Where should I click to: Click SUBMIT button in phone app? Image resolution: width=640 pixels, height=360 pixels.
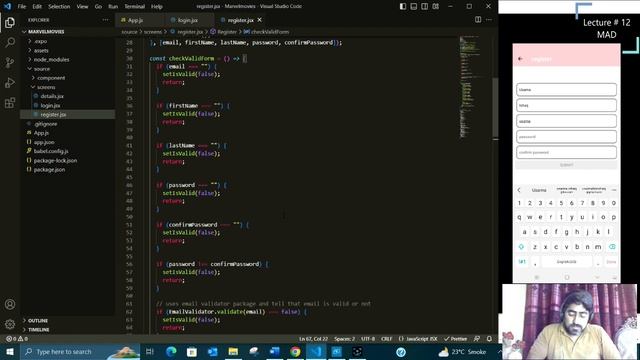click(566, 165)
